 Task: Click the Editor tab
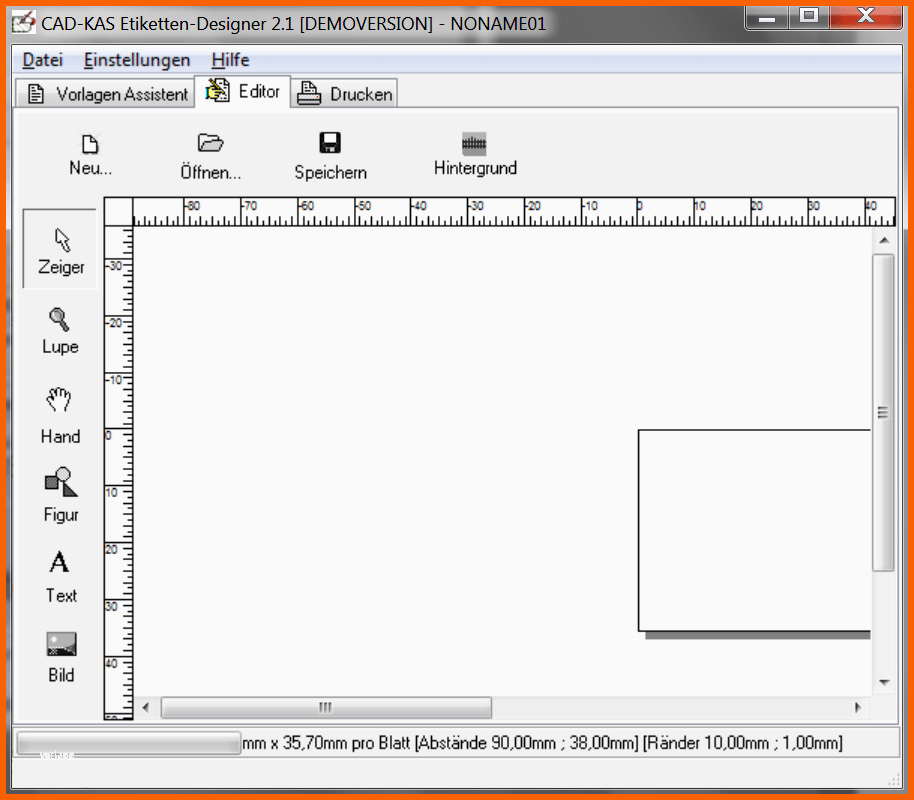click(x=245, y=91)
